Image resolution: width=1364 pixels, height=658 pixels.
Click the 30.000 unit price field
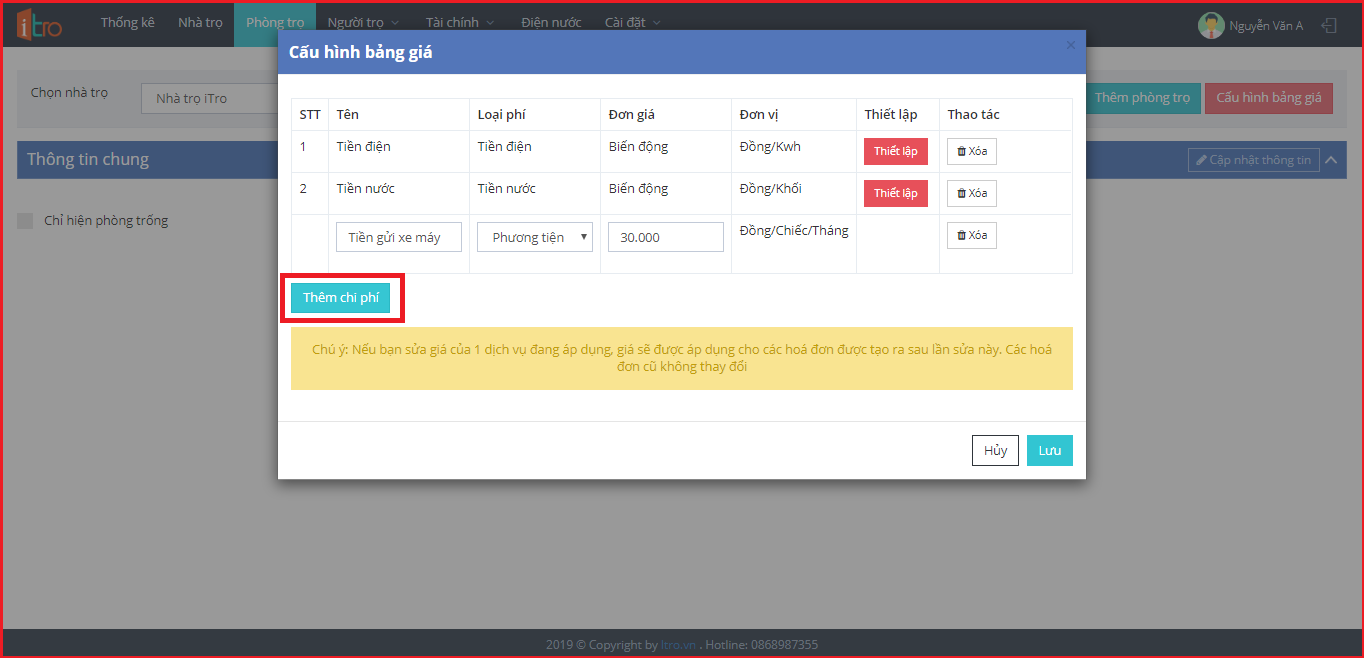point(665,237)
